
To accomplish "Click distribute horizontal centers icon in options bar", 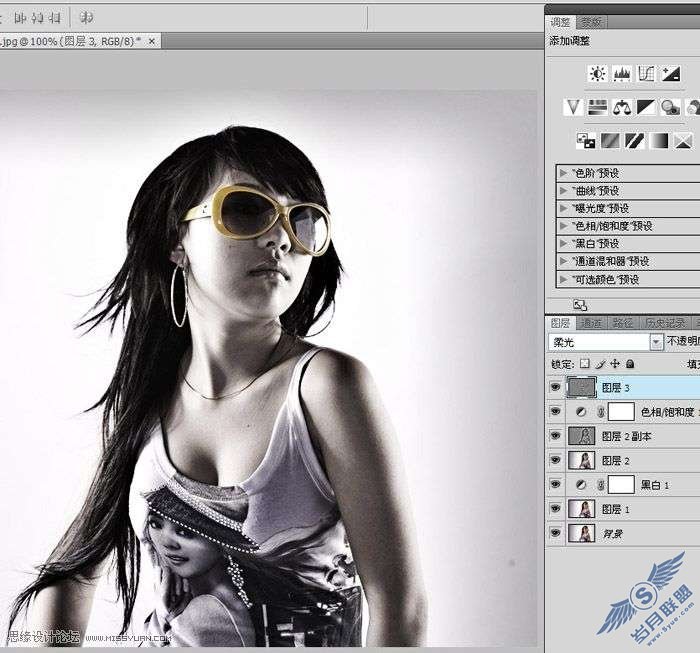I will [x=38, y=18].
